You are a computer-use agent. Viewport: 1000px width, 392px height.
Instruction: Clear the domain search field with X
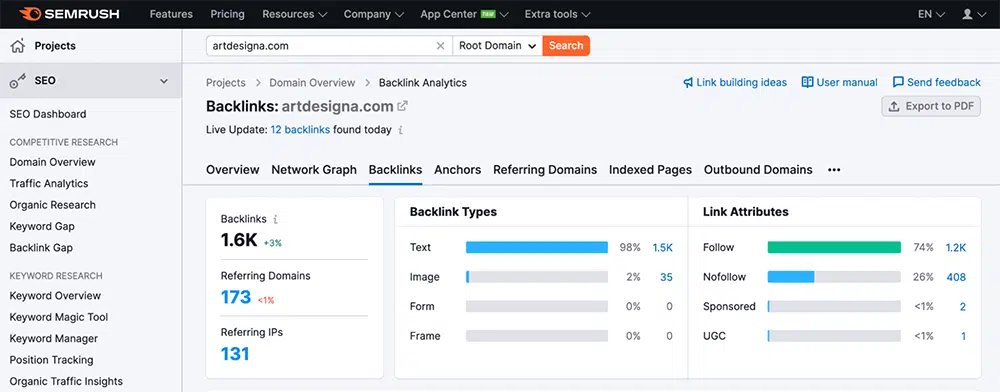440,46
